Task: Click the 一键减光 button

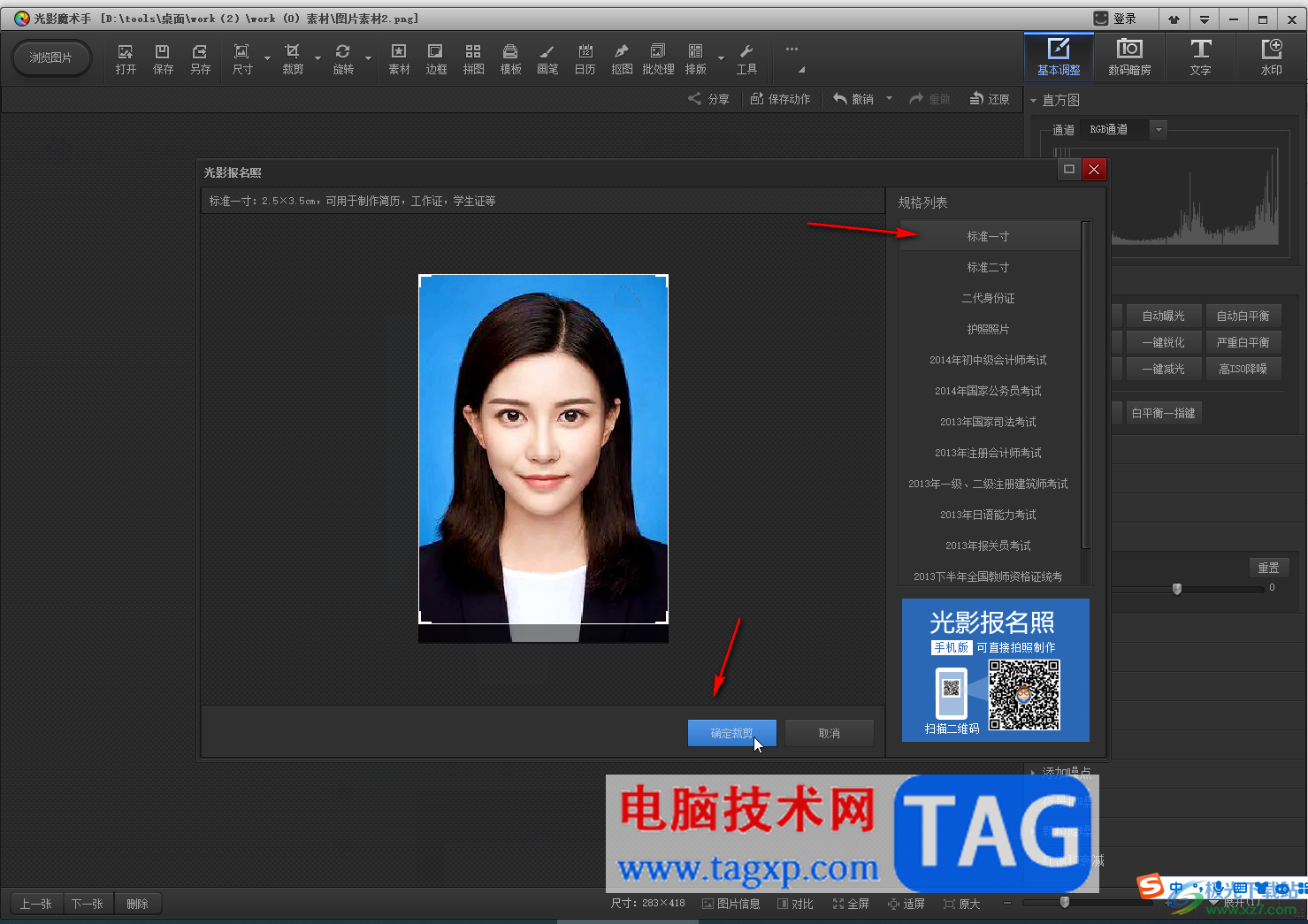Action: pos(1163,369)
